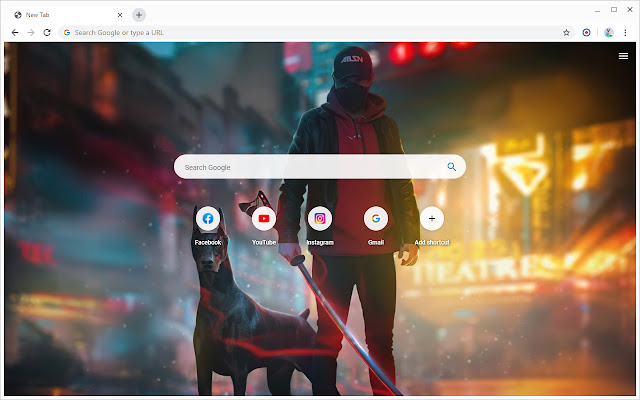This screenshot has width=640, height=400.
Task: Open the hamburger menu on the new tab page
Action: [x=623, y=56]
